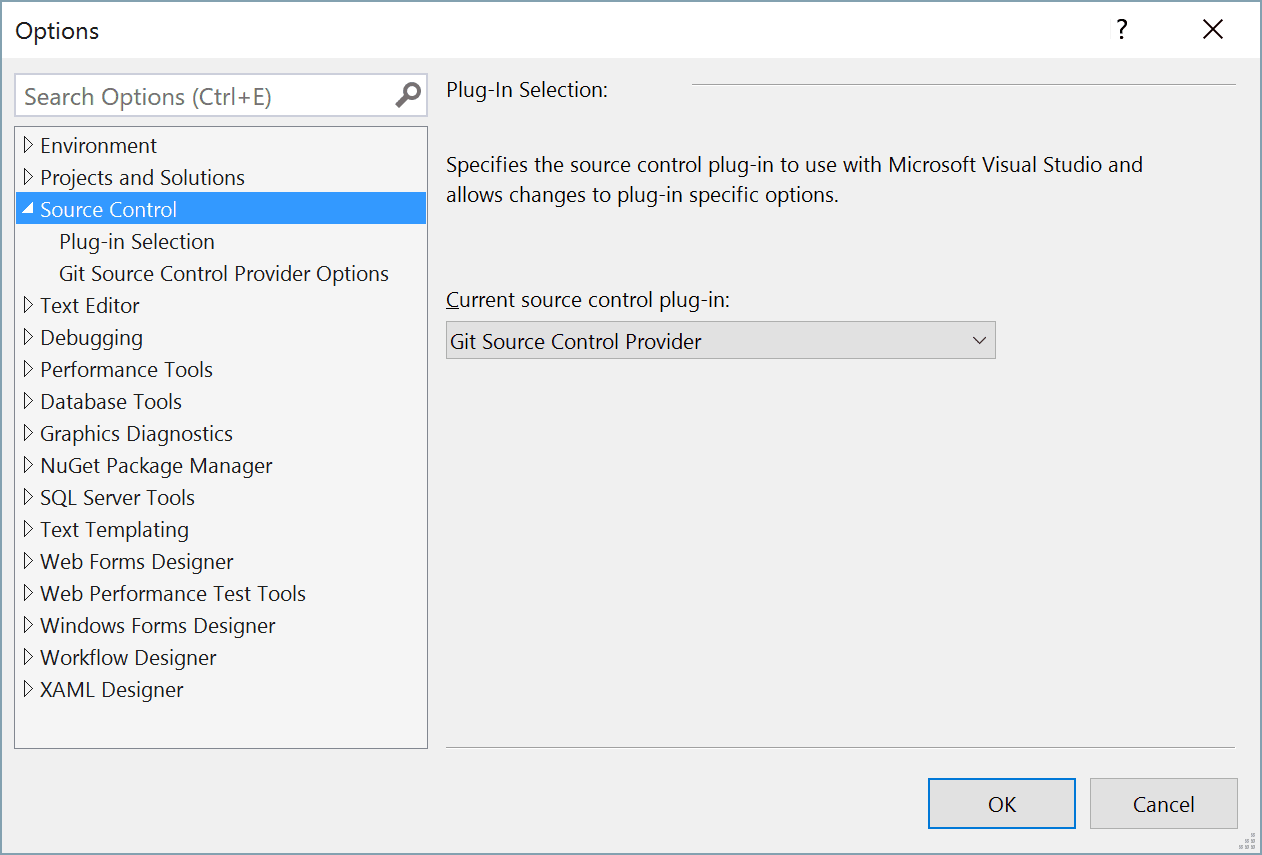
Task: Select the SQL Server Tools category
Action: point(117,498)
